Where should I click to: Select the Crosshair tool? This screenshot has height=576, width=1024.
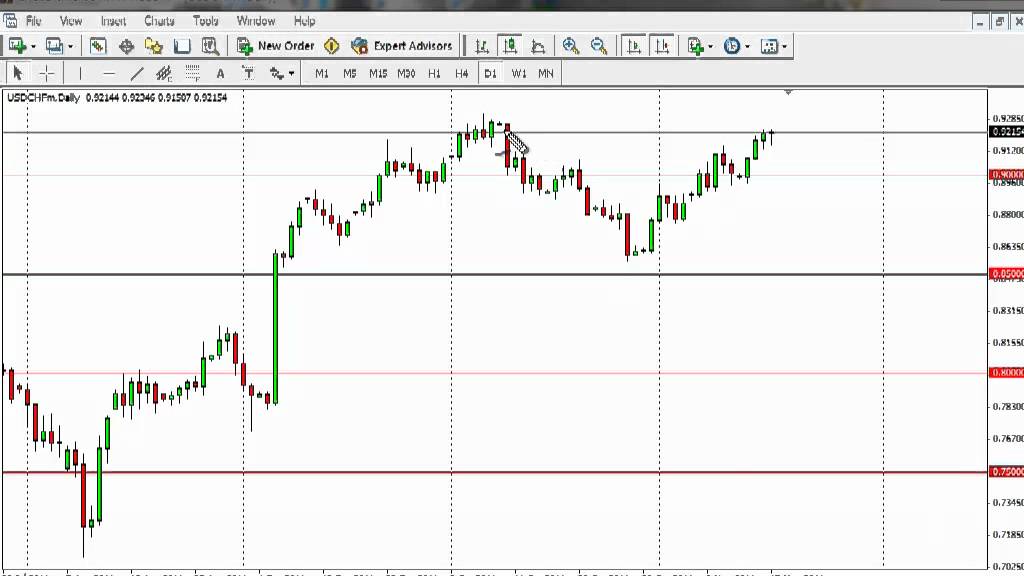47,73
